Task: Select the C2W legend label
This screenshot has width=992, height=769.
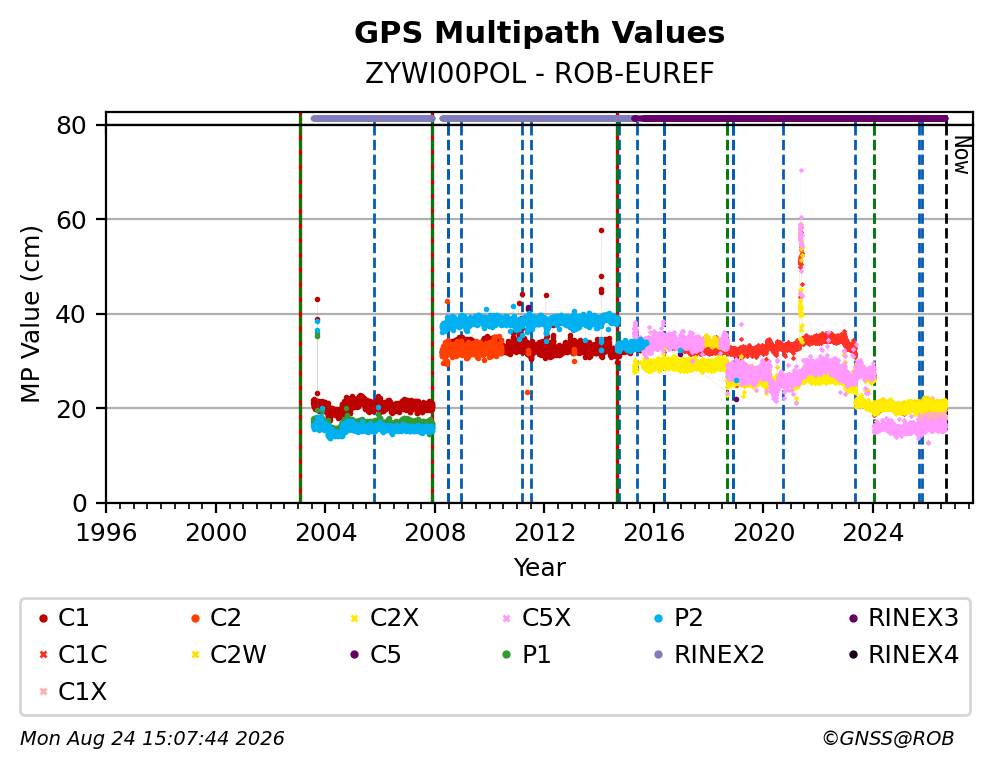Action: coord(238,655)
